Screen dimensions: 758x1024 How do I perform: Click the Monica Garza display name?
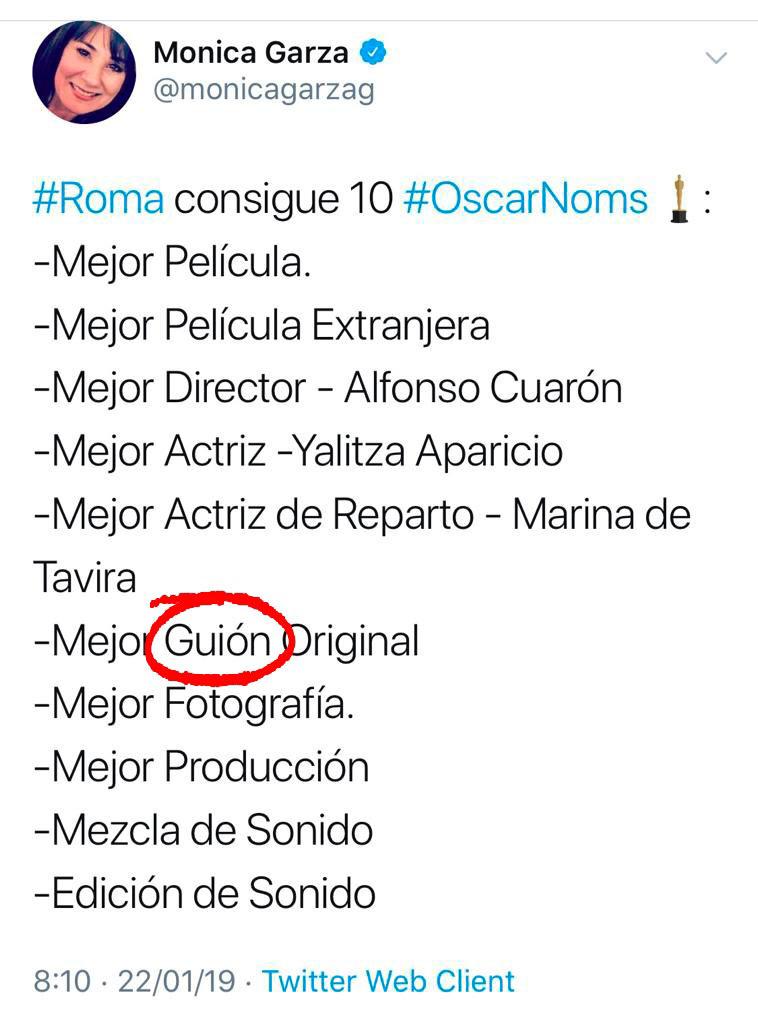pos(250,52)
